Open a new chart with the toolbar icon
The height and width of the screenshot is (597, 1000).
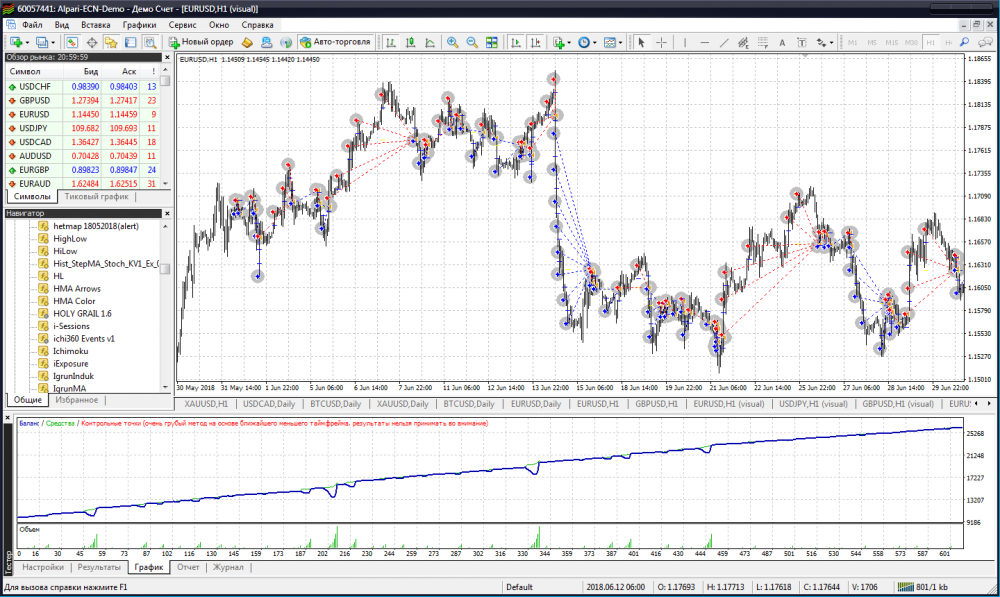[x=15, y=42]
